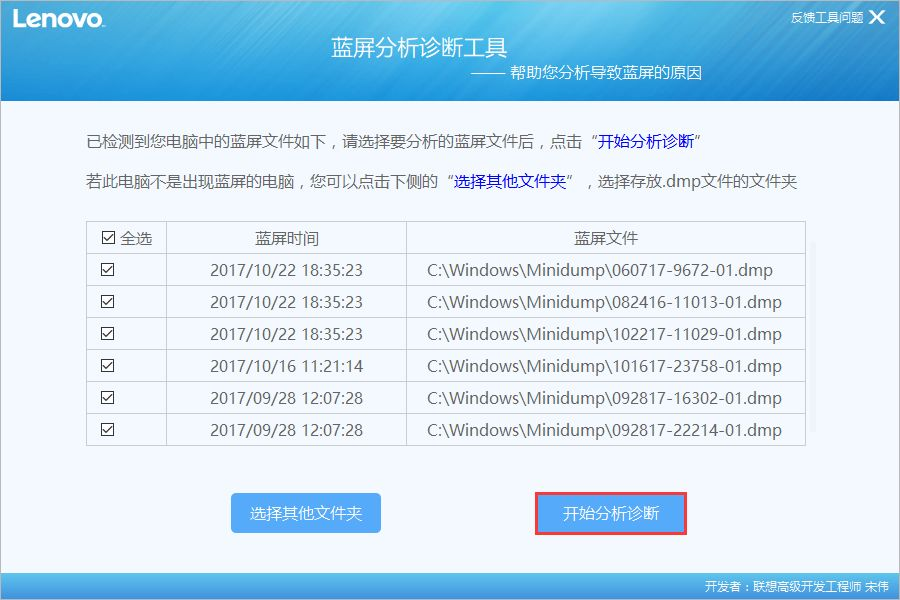Click the 2017/10/16 11:21:14 timestamp cell
Viewport: 900px width, 600px height.
(286, 366)
